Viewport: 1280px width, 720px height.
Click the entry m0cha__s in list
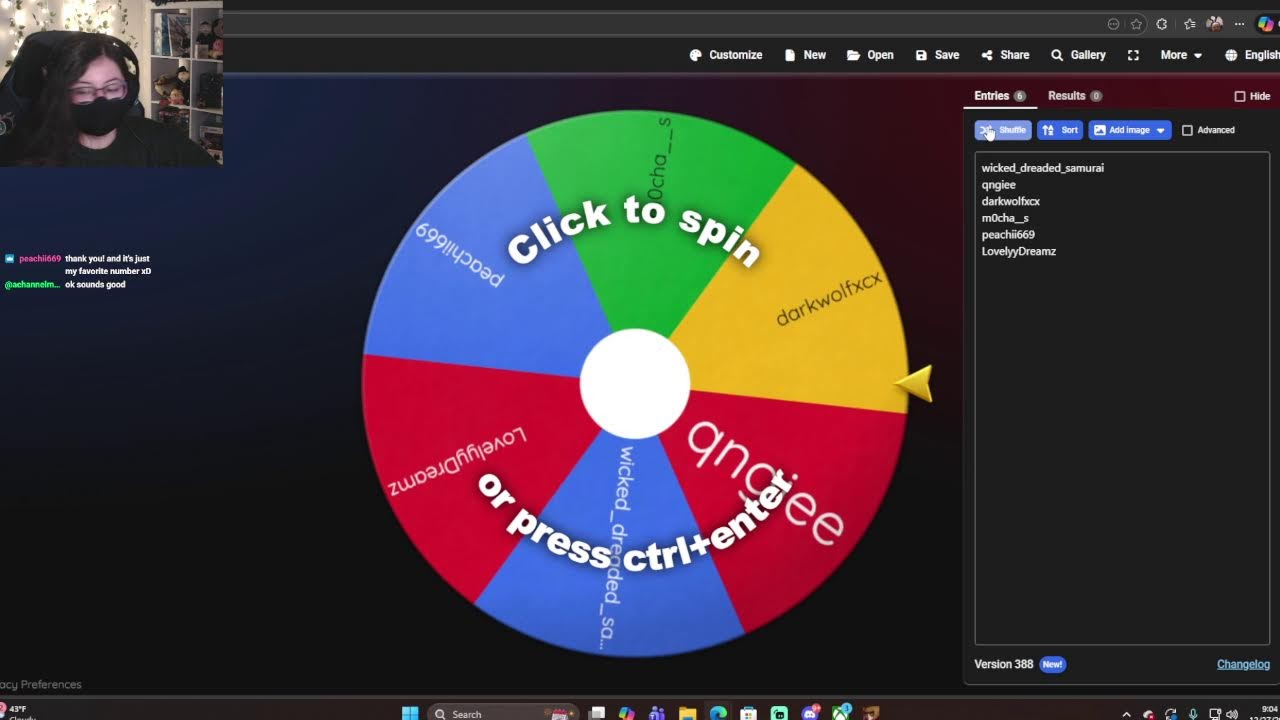click(1005, 218)
